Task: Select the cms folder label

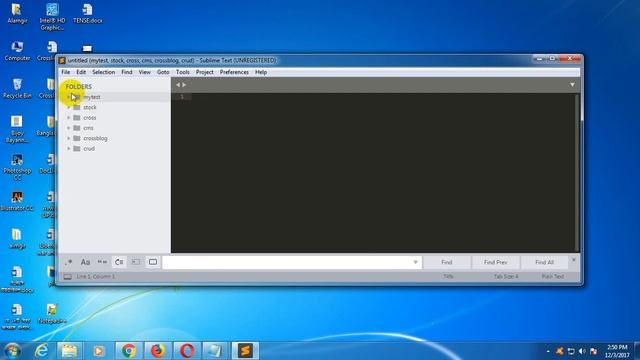Action: tap(88, 128)
